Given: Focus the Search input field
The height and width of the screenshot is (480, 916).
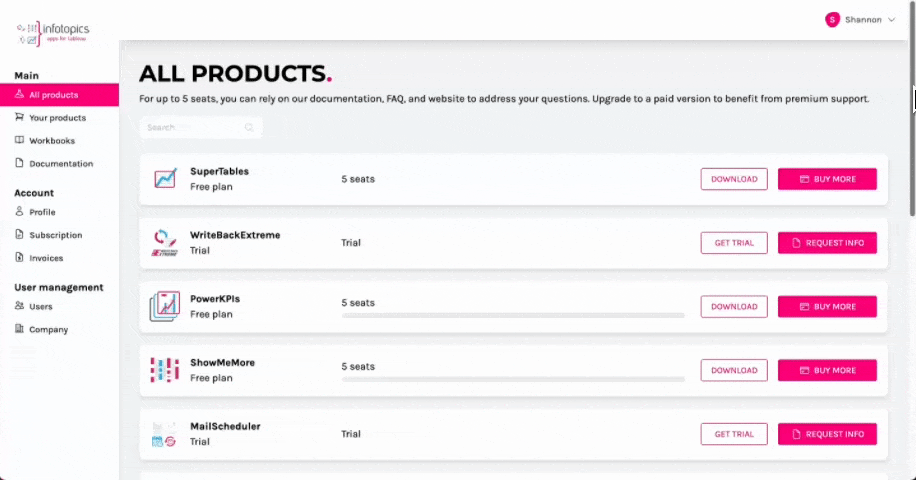Looking at the screenshot, I should click(201, 127).
